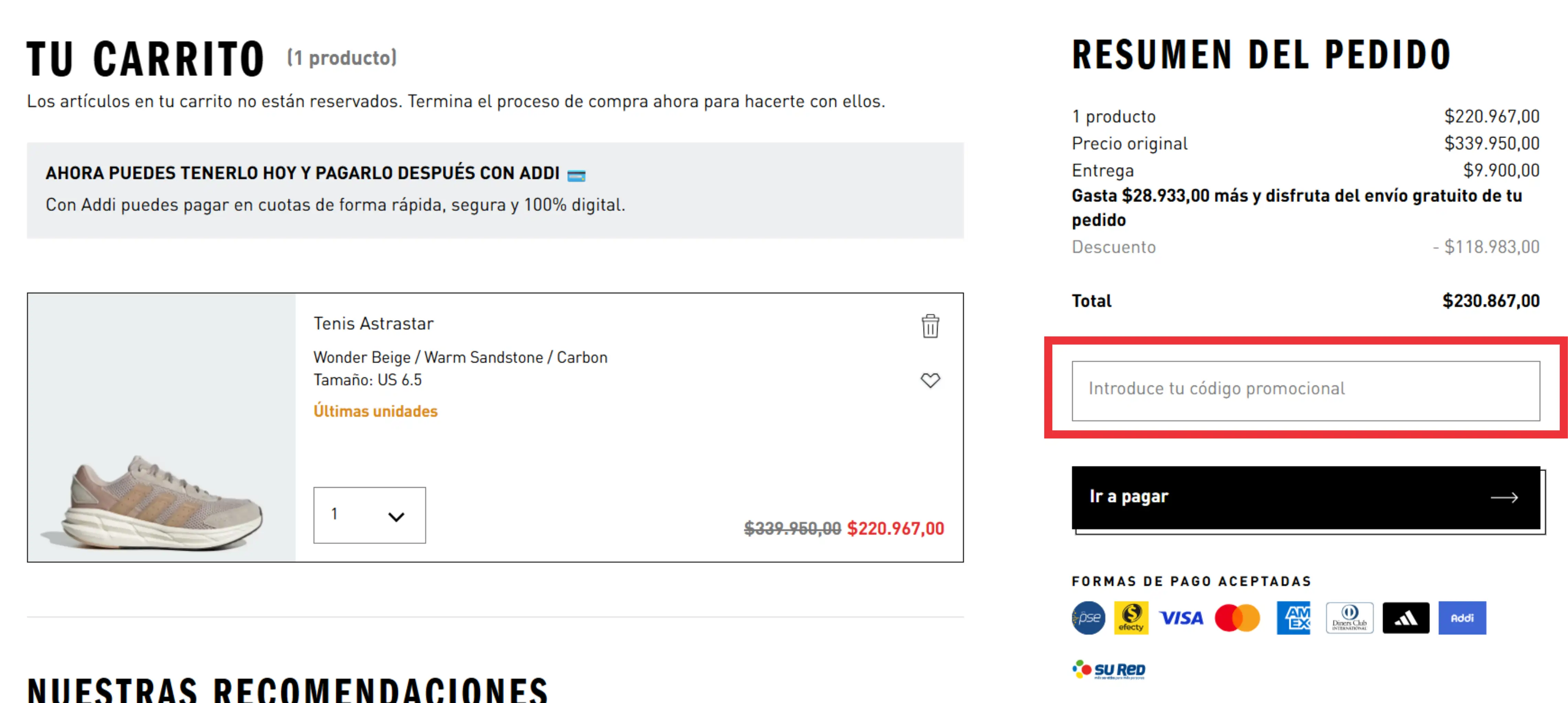Click the adidas logo payment icon

(x=1407, y=618)
